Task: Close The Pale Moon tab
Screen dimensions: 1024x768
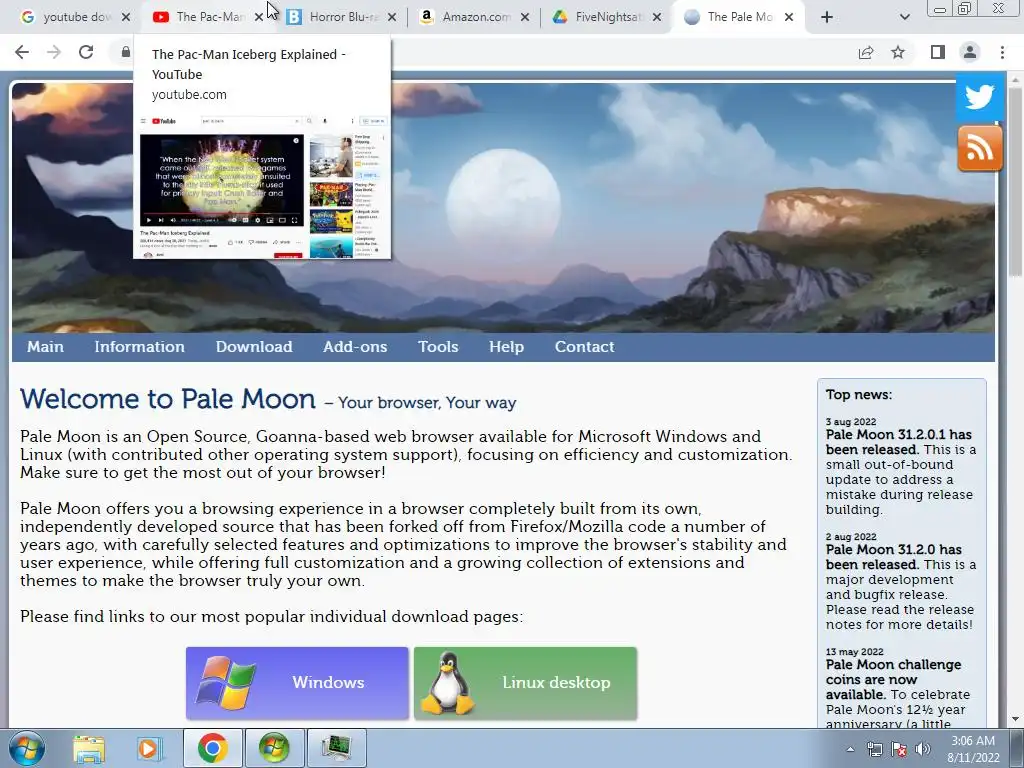Action: tap(789, 17)
